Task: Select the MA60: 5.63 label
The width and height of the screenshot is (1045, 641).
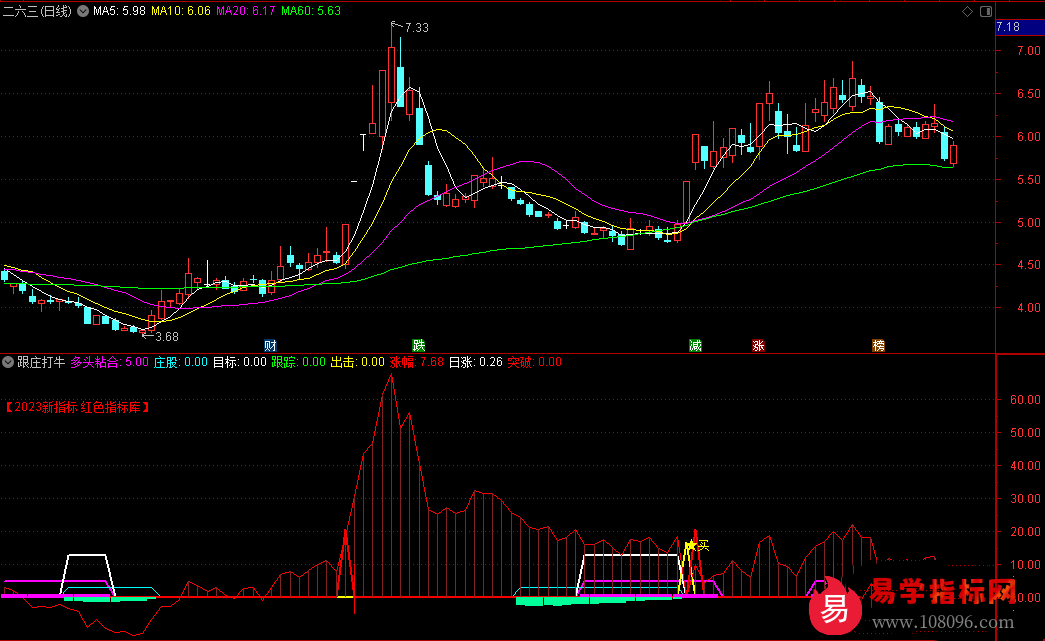Action: (x=311, y=11)
